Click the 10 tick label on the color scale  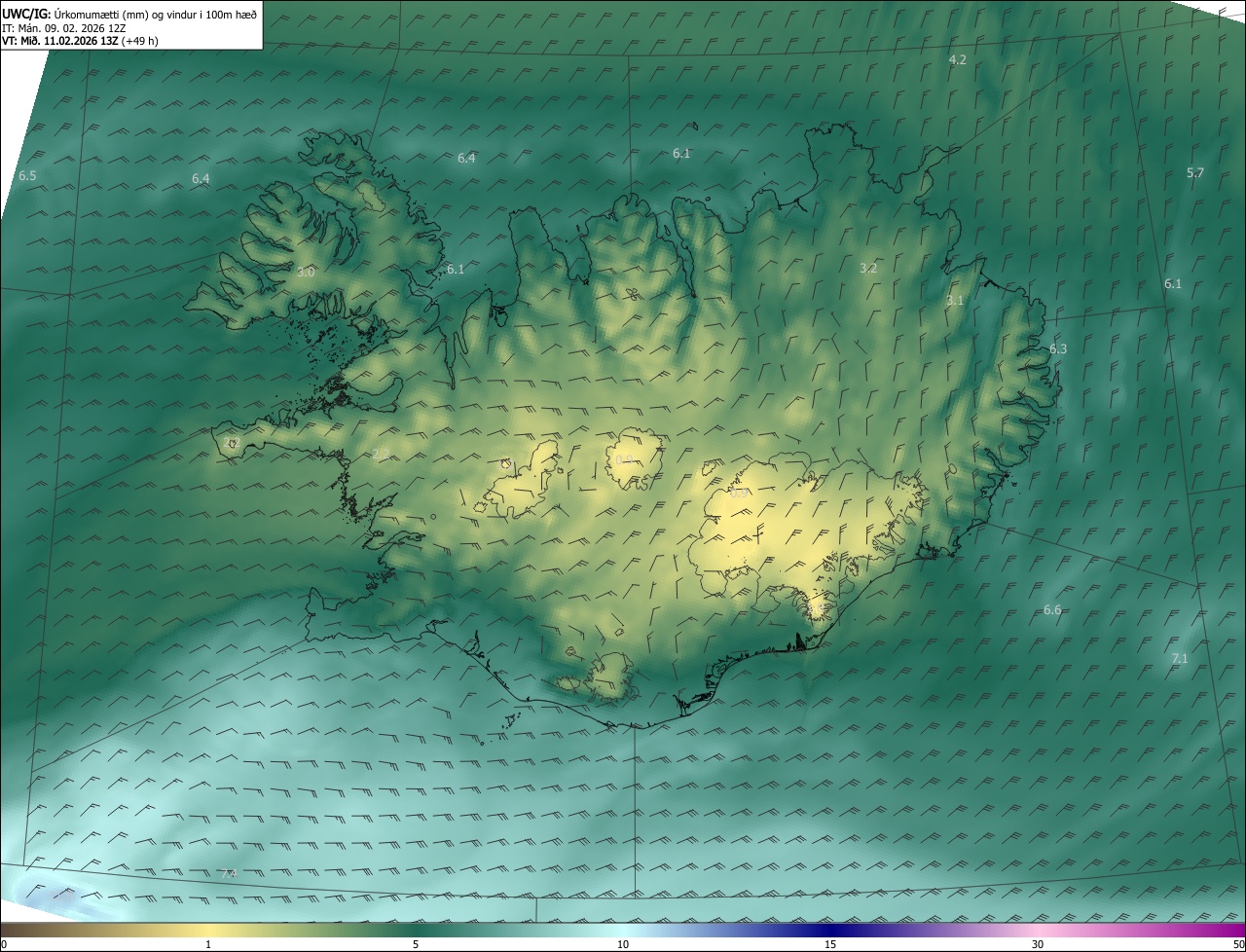pos(623,945)
